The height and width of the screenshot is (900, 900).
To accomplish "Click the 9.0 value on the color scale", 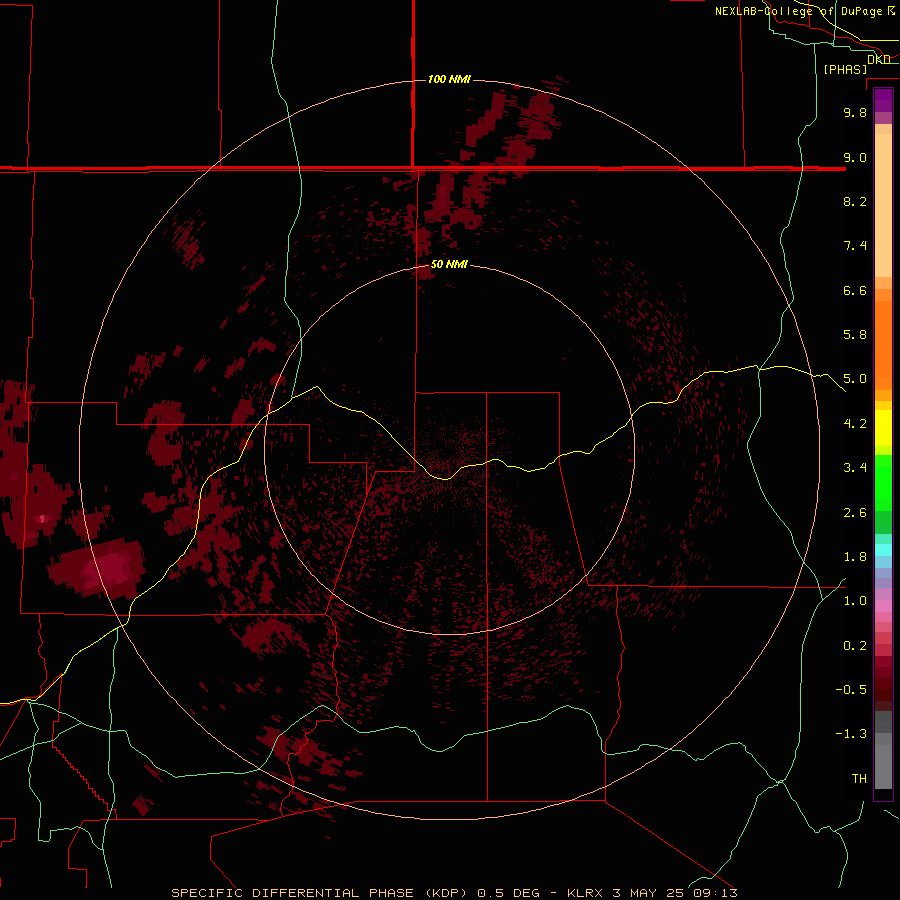I will tap(855, 157).
